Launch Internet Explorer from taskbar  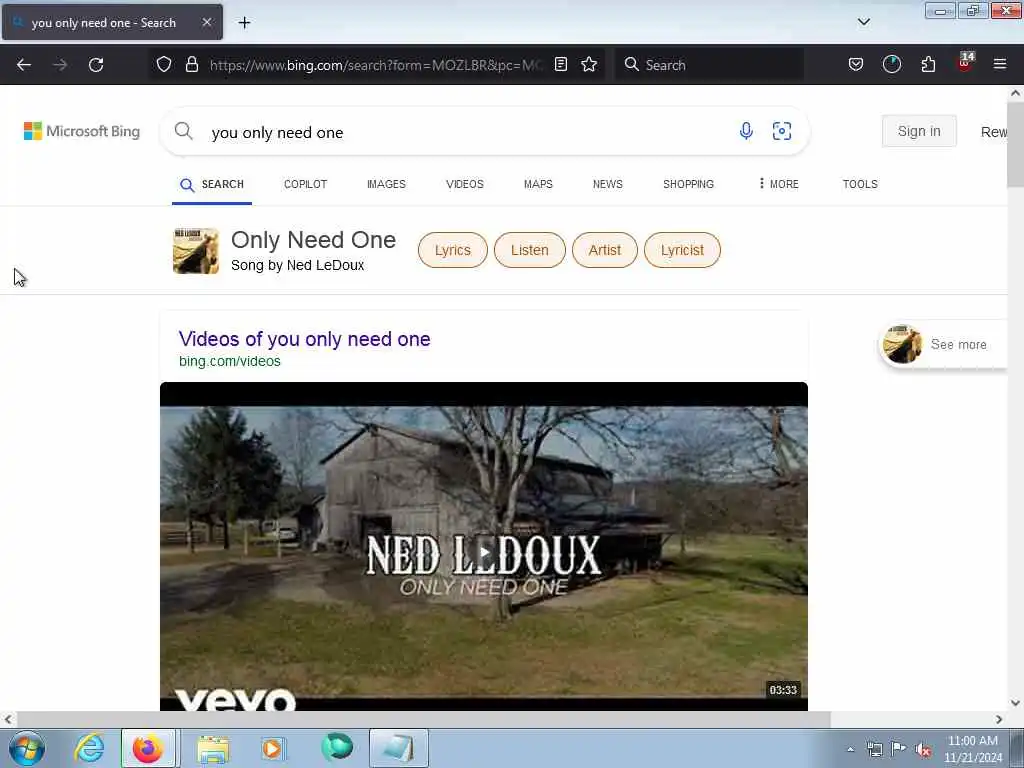click(89, 748)
